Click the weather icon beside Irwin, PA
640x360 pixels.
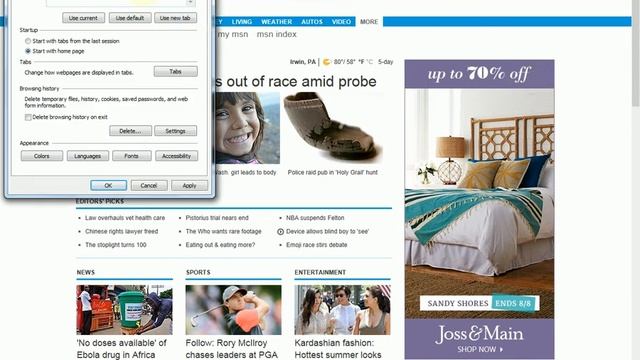pyautogui.click(x=327, y=62)
